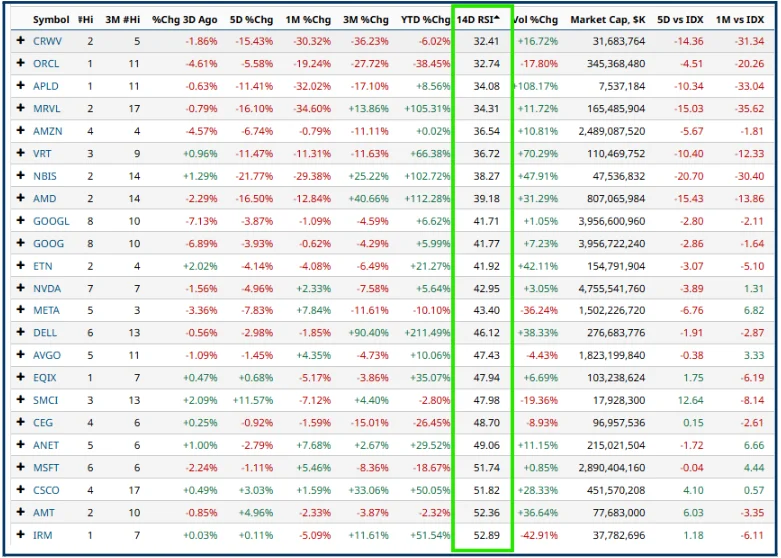Expand the GOOGL row details

(20, 220)
